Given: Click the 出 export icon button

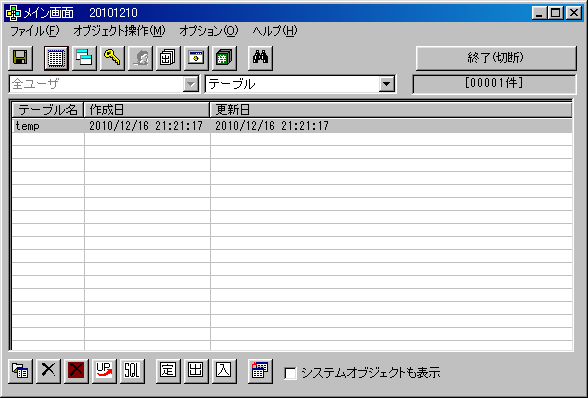Looking at the screenshot, I should click(196, 371).
